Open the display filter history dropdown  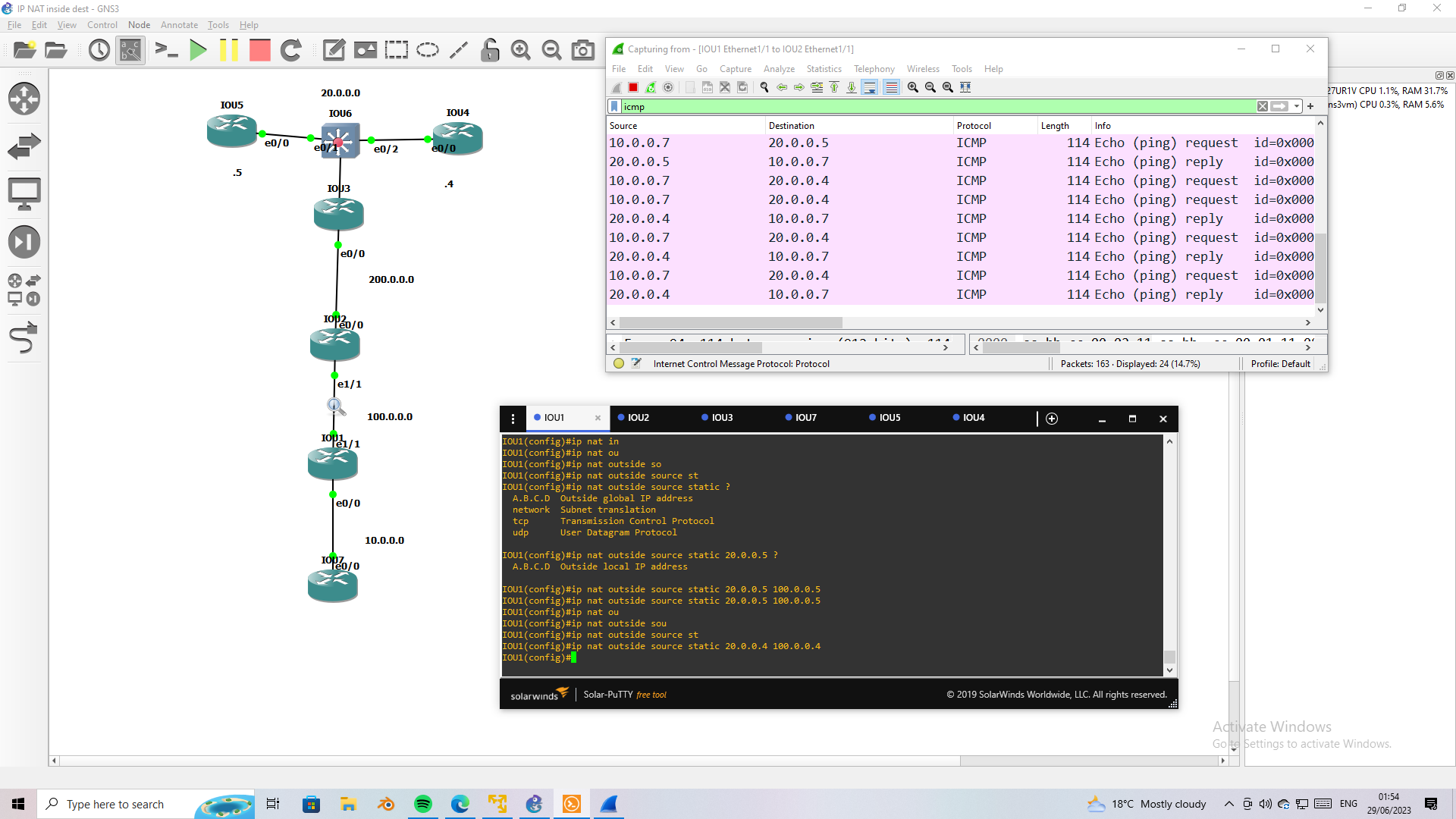tap(1297, 106)
